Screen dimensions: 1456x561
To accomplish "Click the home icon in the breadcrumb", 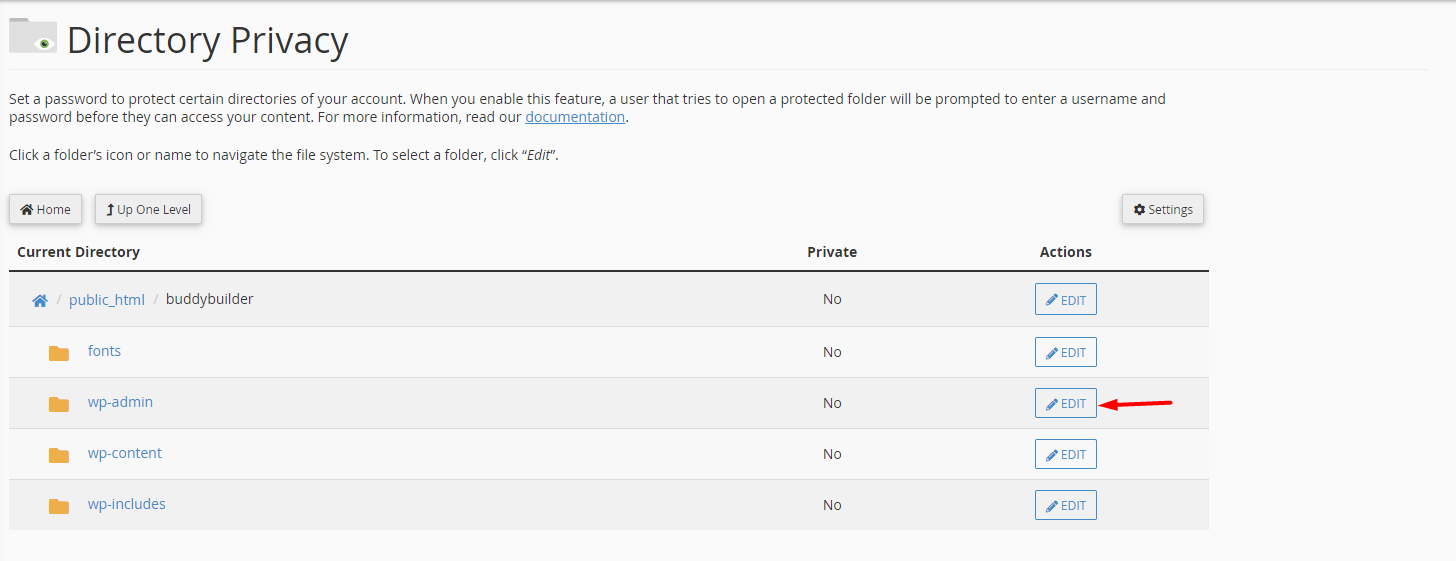I will tap(40, 300).
